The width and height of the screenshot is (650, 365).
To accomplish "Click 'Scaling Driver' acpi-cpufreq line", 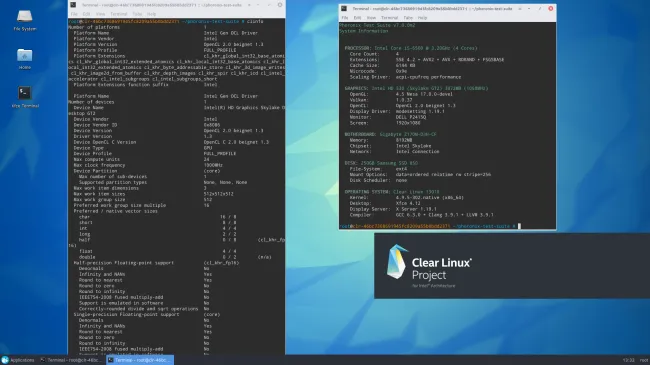I will tap(405, 77).
